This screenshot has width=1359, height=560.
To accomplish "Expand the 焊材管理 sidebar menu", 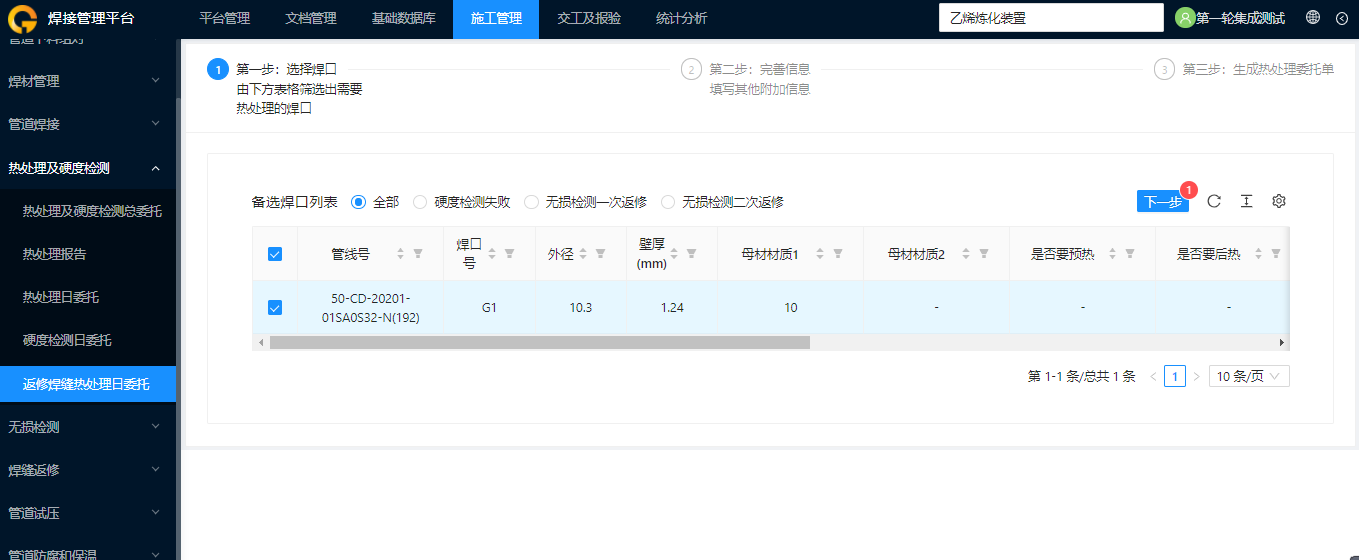I will (x=88, y=81).
